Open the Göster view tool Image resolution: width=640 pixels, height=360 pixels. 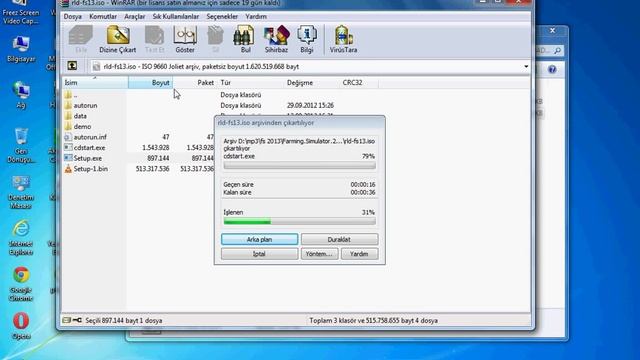pos(185,39)
